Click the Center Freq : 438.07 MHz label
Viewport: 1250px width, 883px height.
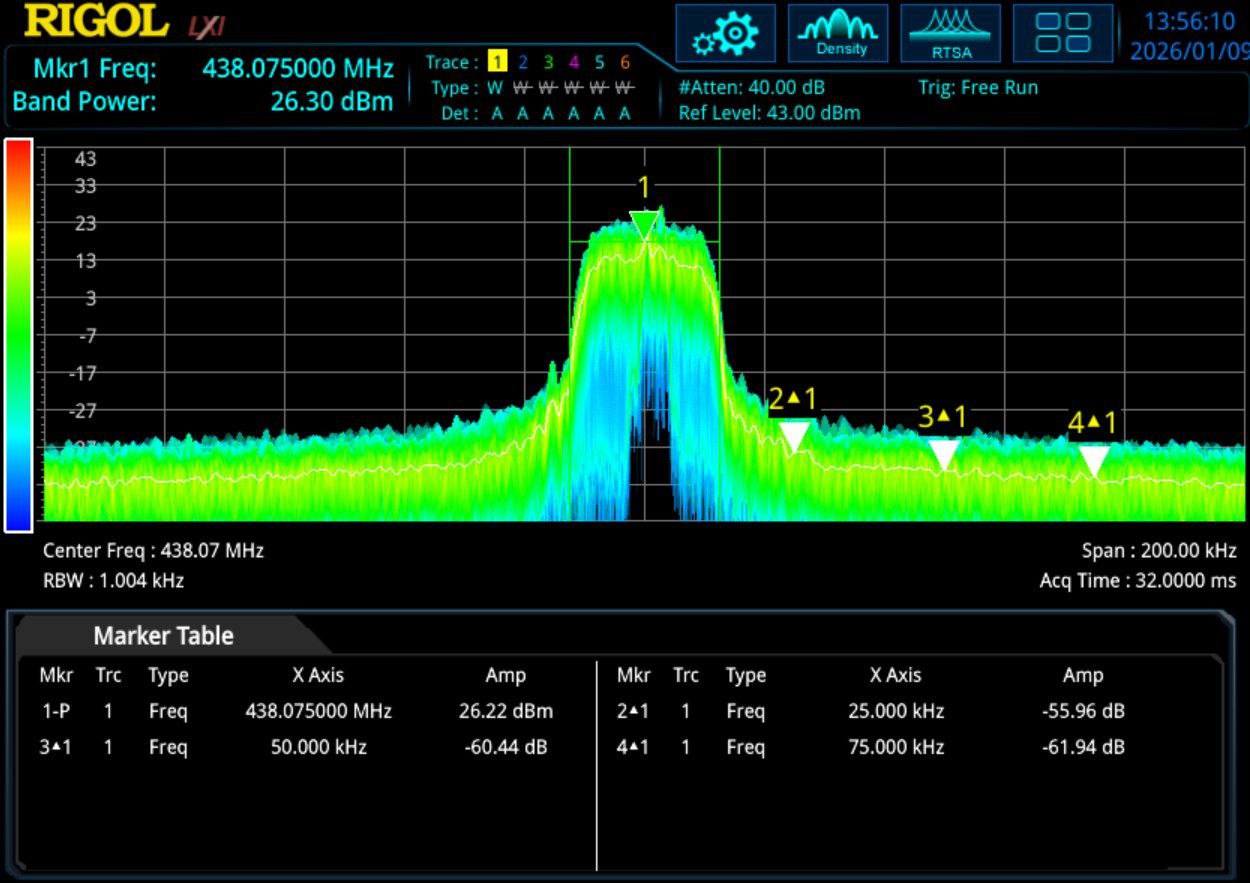pos(153,550)
